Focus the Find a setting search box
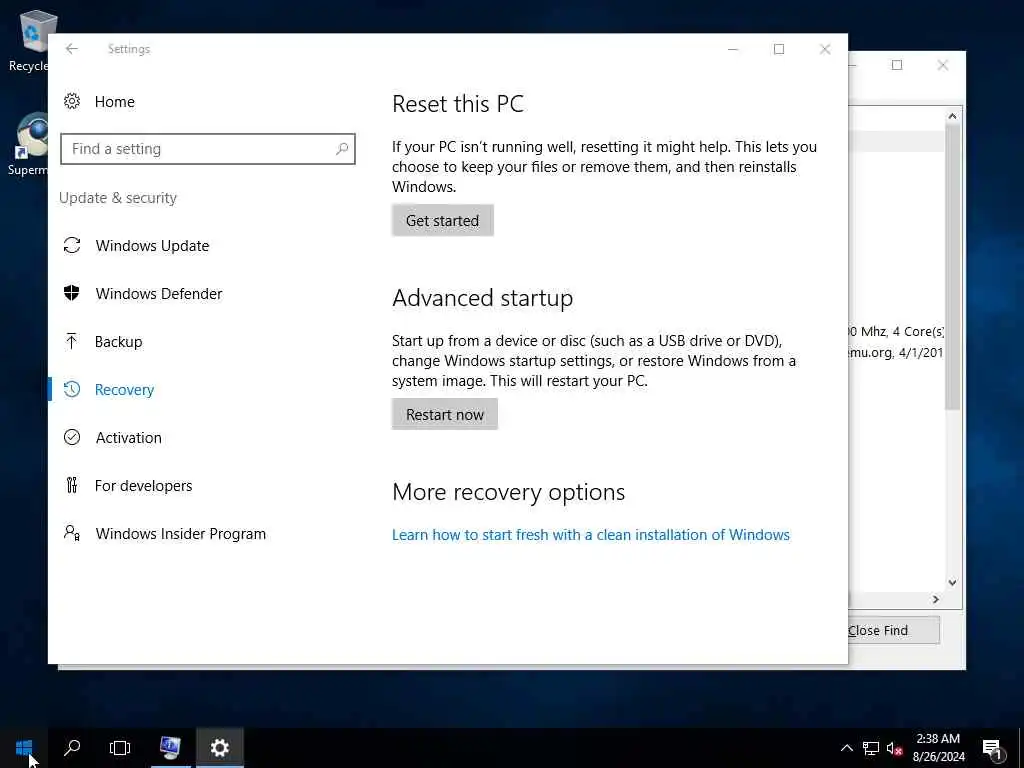 coord(208,149)
